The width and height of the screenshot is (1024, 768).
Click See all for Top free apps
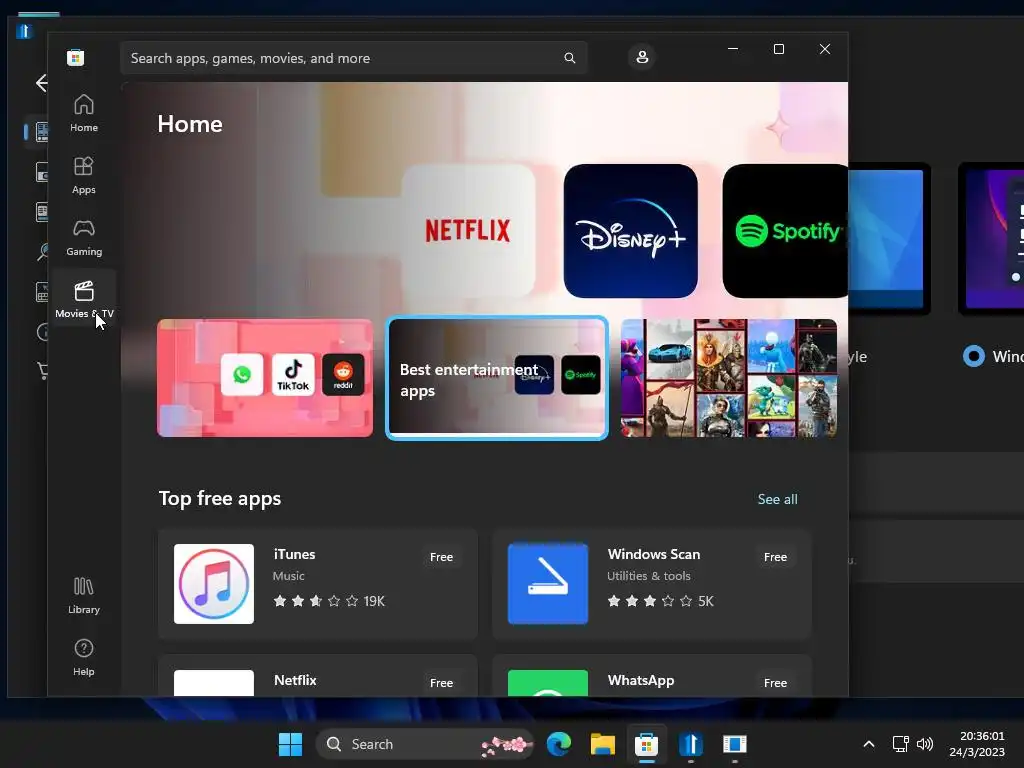777,499
